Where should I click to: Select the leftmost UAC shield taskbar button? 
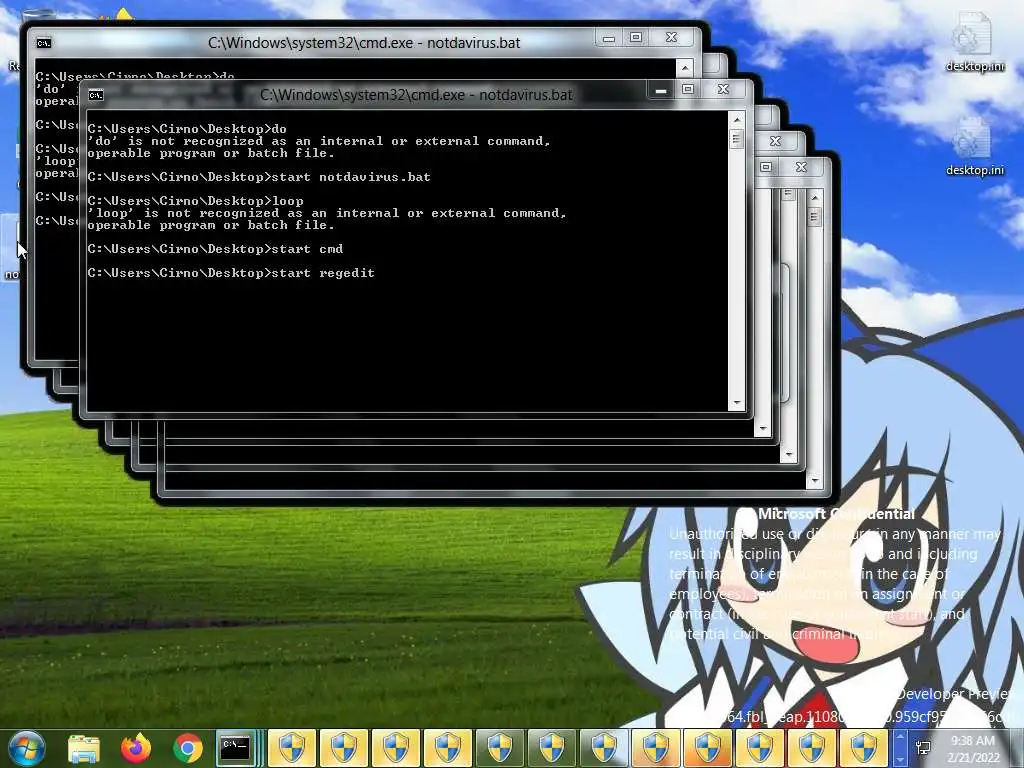[x=291, y=748]
